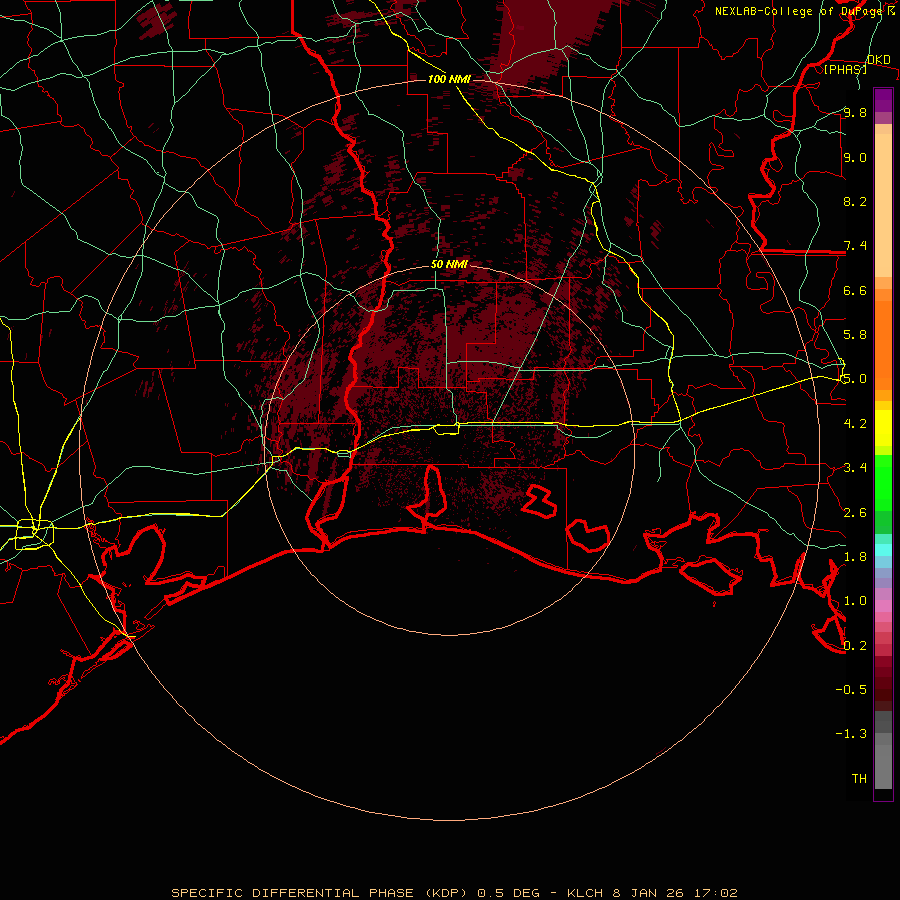Click the -1.3 scale label
Viewport: 900px width, 900px height.
point(851,734)
